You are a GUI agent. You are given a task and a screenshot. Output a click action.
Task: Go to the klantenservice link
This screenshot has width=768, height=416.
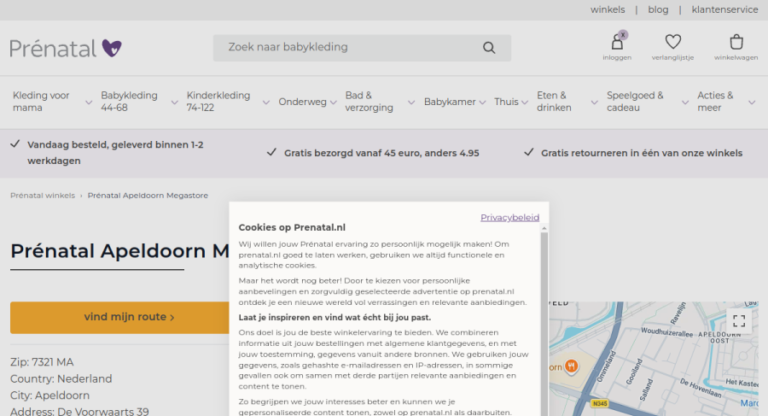pyautogui.click(x=725, y=10)
